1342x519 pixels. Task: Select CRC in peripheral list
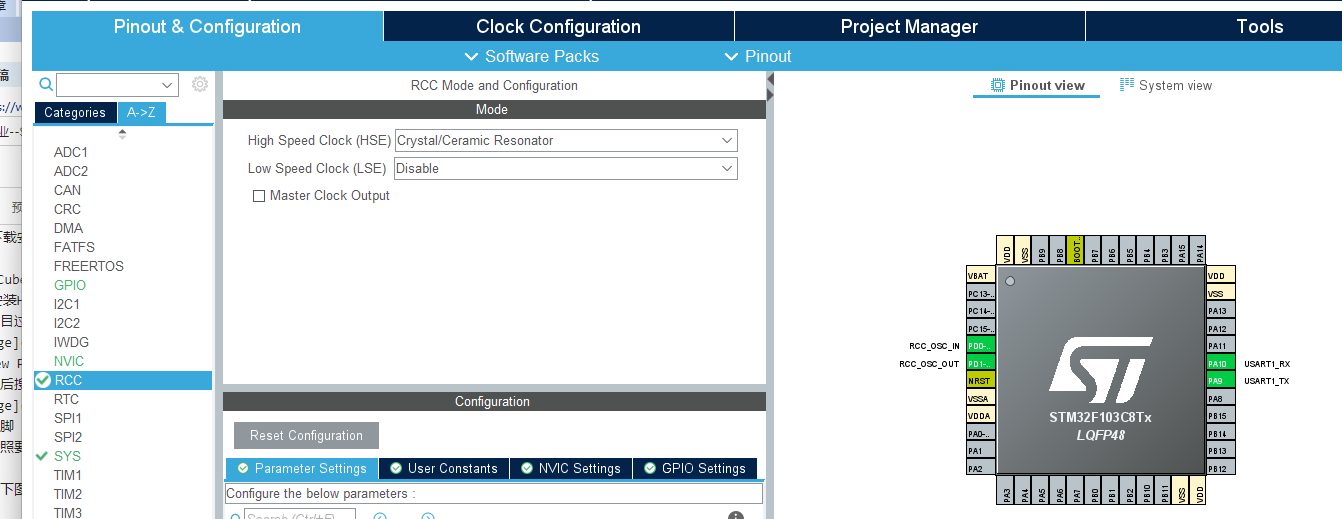coord(68,209)
